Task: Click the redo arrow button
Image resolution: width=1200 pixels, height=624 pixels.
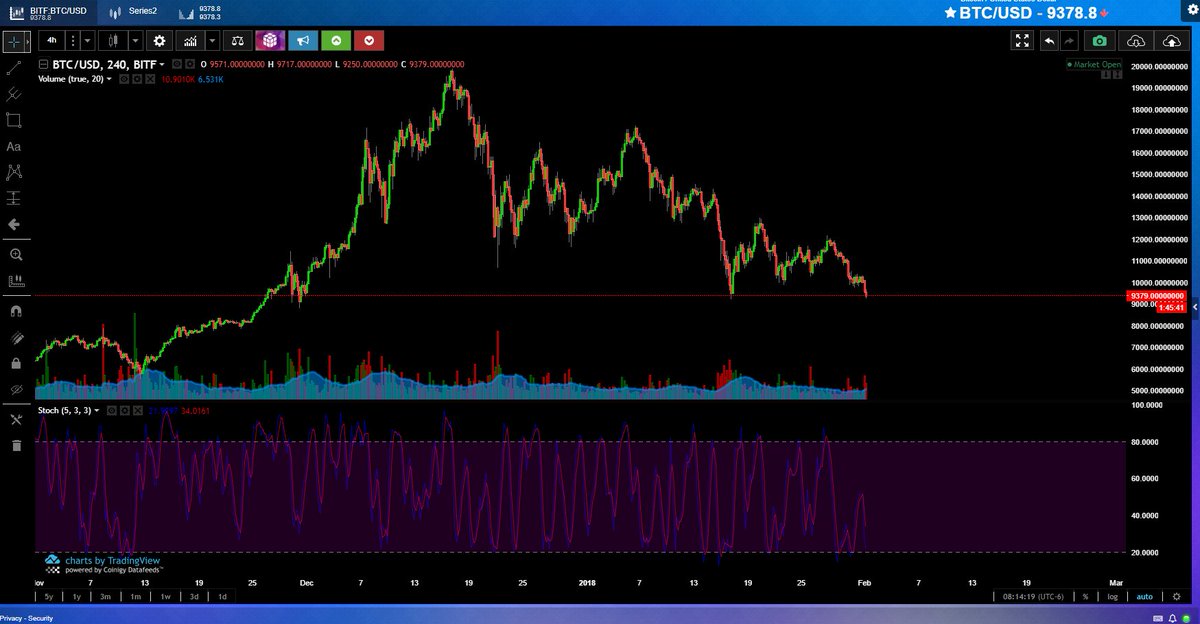Action: point(1068,41)
